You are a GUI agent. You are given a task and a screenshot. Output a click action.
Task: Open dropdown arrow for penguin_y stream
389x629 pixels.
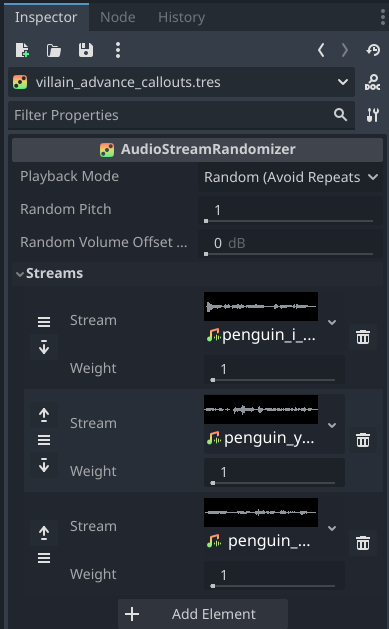(332, 425)
